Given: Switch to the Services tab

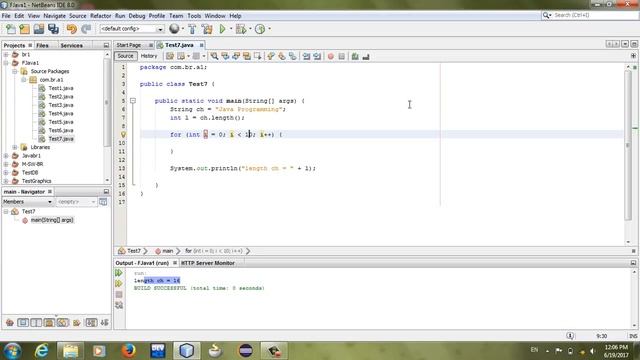Looking at the screenshot, I should 71,45.
